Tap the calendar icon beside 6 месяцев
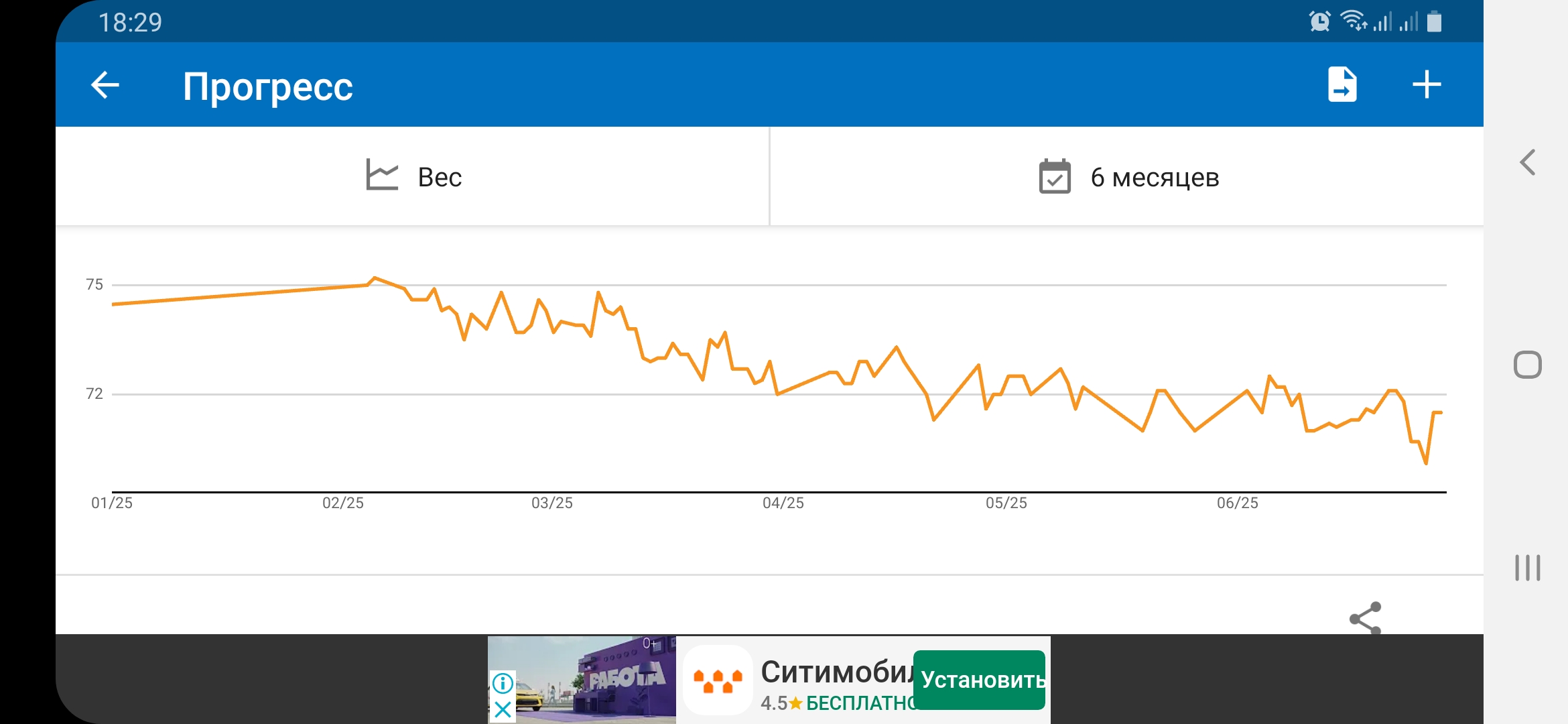The height and width of the screenshot is (724, 1568). 1055,176
